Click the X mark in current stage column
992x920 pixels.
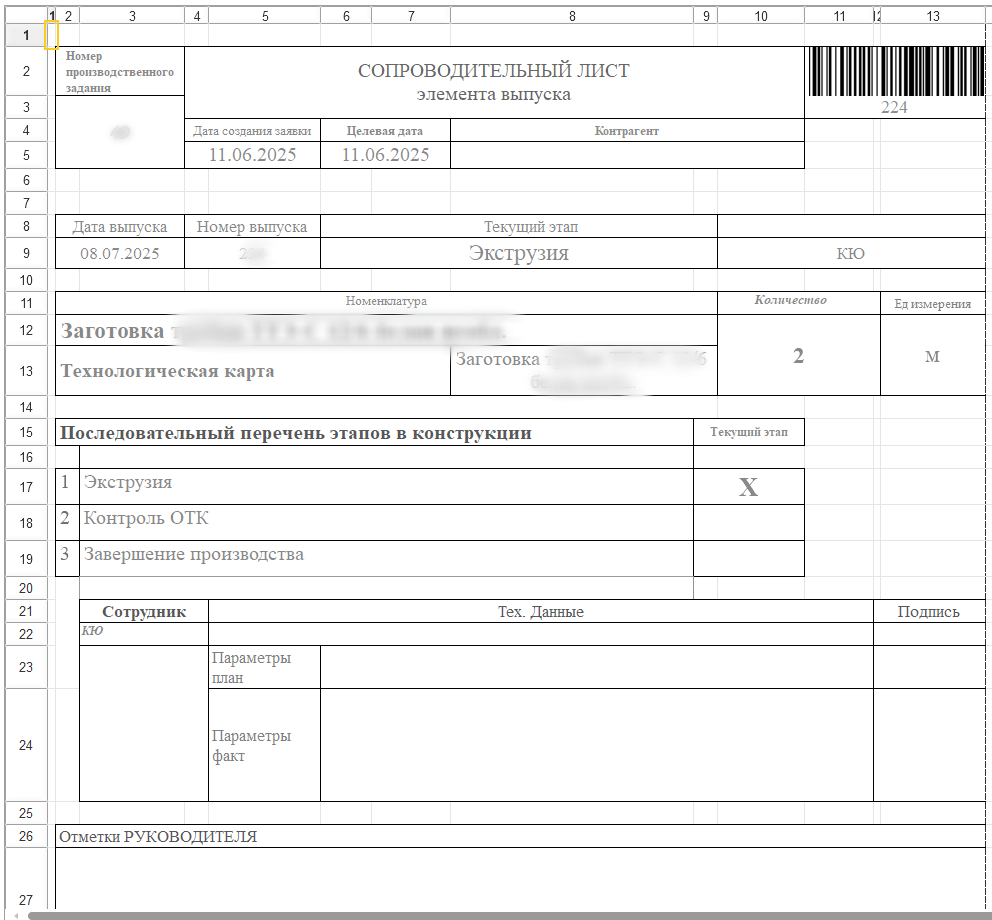click(748, 487)
